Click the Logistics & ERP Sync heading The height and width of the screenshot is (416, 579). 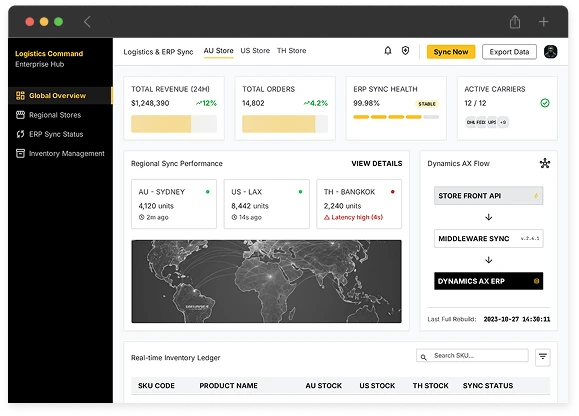(158, 52)
